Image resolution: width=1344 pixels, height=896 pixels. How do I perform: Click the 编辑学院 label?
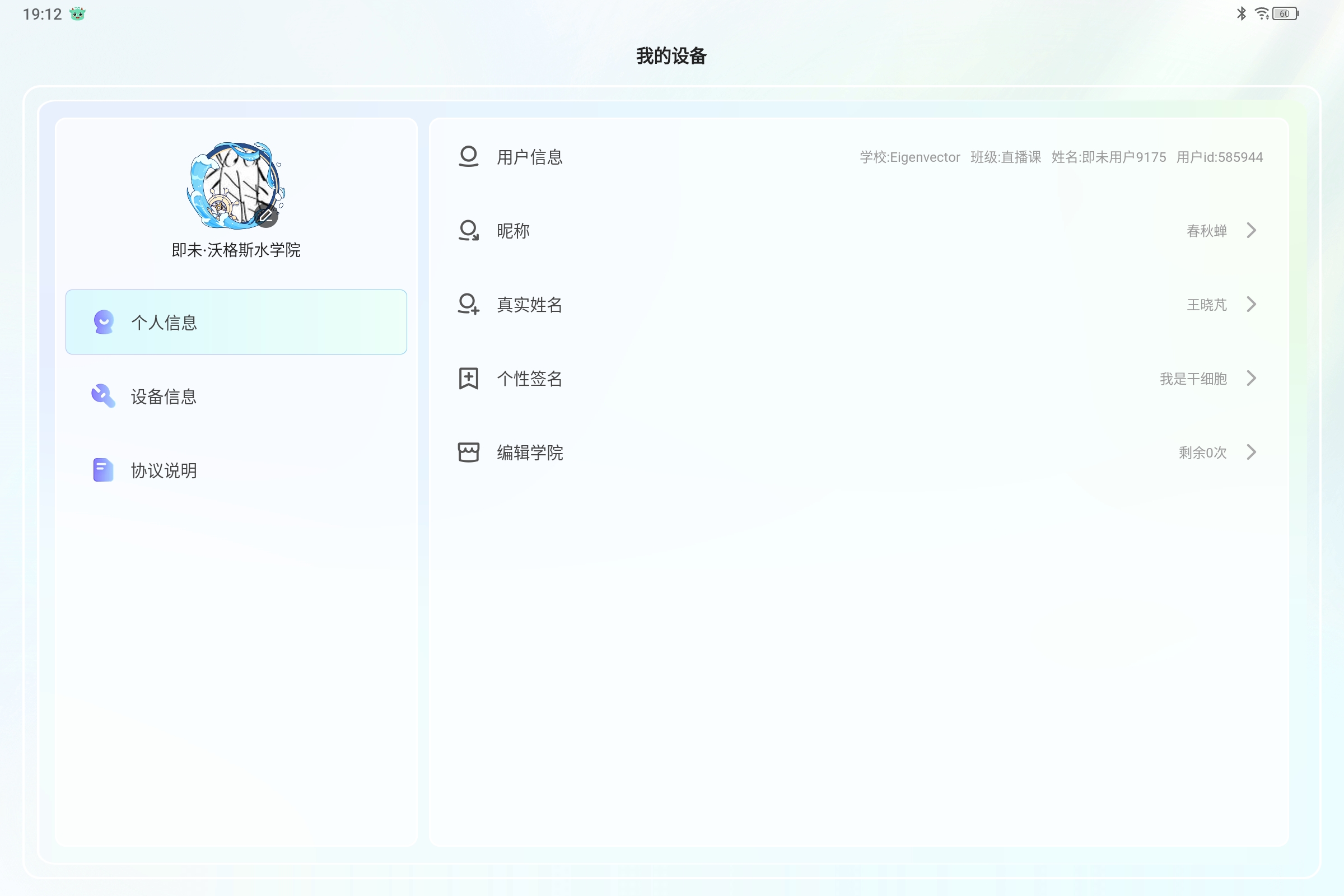coord(530,452)
